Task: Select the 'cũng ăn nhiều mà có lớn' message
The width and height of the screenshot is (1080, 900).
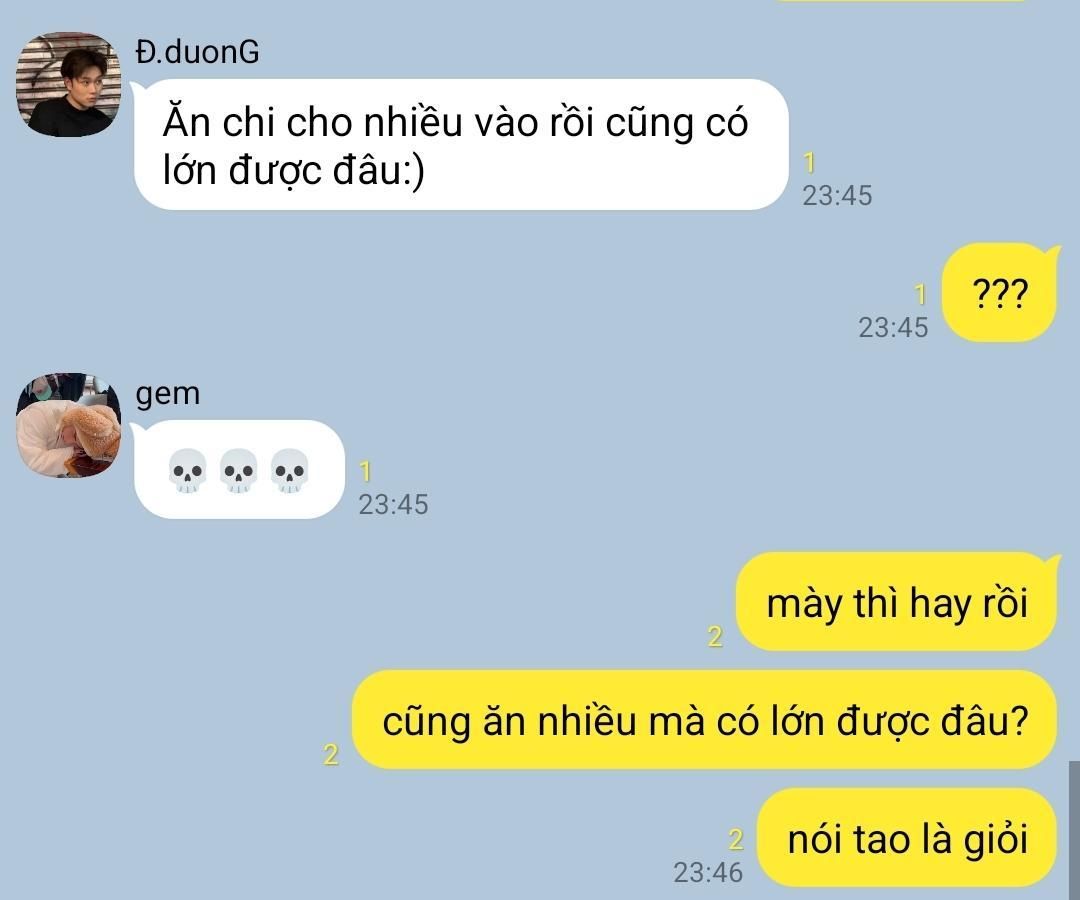Action: (705, 720)
